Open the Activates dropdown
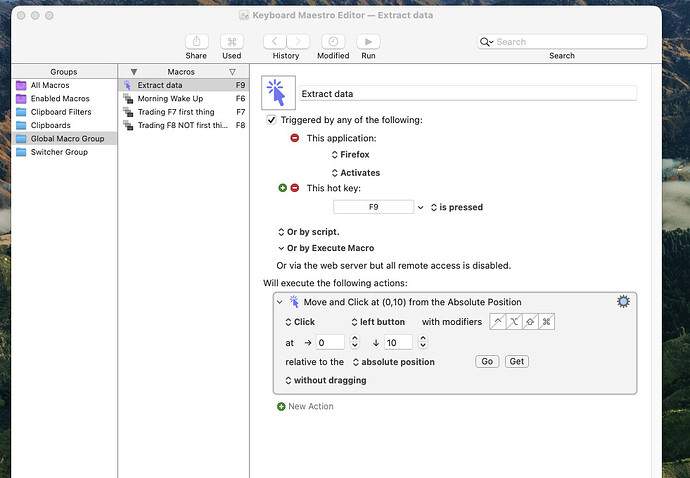690x478 pixels. 356,173
